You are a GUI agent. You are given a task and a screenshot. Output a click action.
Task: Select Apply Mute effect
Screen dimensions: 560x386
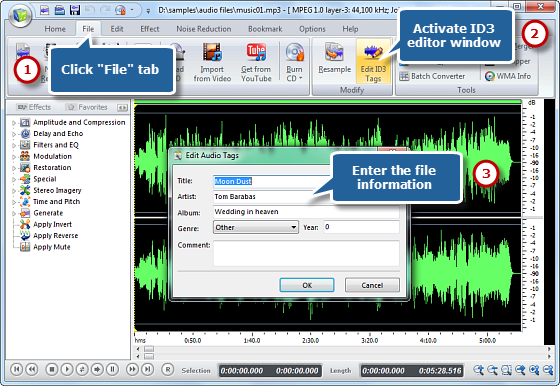(45, 247)
